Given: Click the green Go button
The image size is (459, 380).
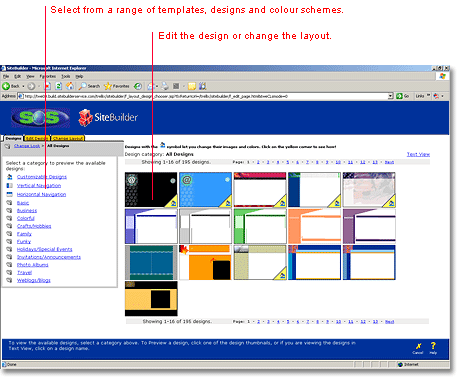Looking at the screenshot, I should click(402, 96).
